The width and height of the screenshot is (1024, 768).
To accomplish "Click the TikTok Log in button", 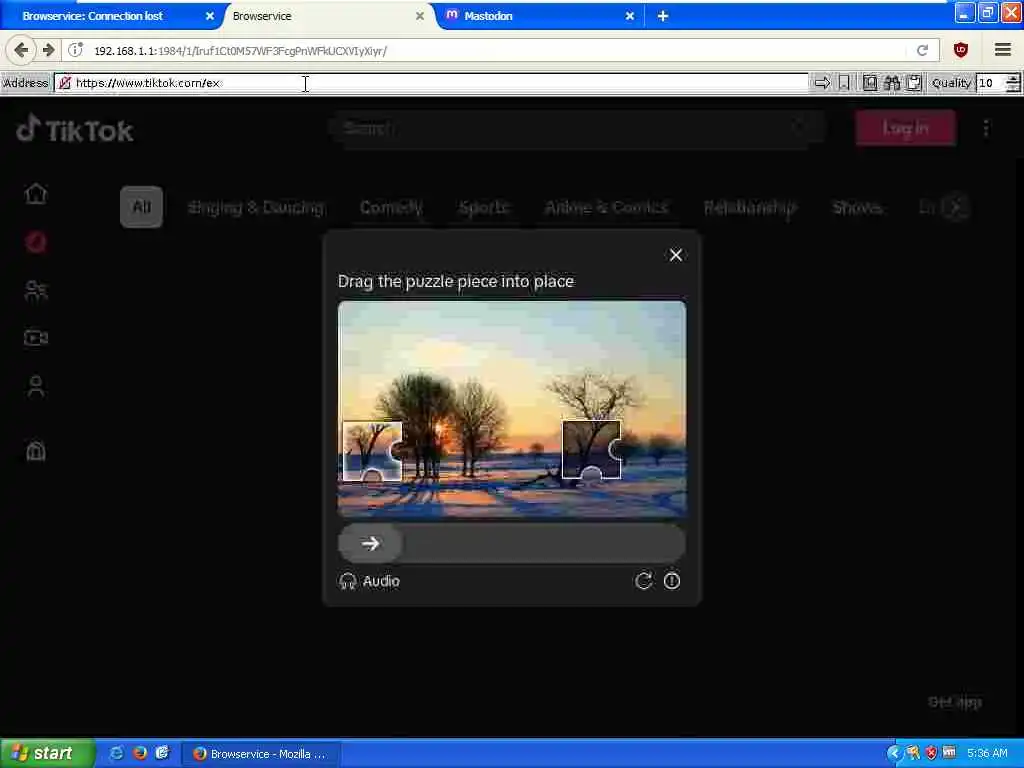I will click(905, 128).
